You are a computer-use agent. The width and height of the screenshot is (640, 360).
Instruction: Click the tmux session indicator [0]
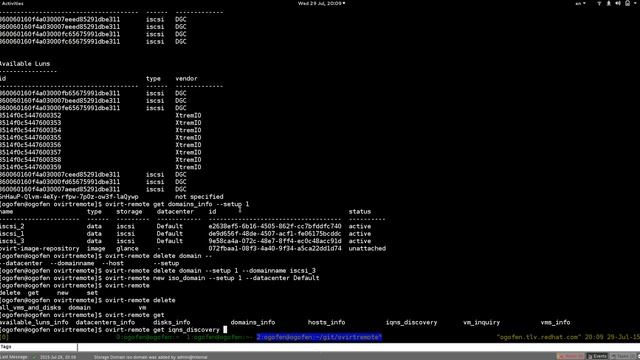pyautogui.click(x=4, y=337)
